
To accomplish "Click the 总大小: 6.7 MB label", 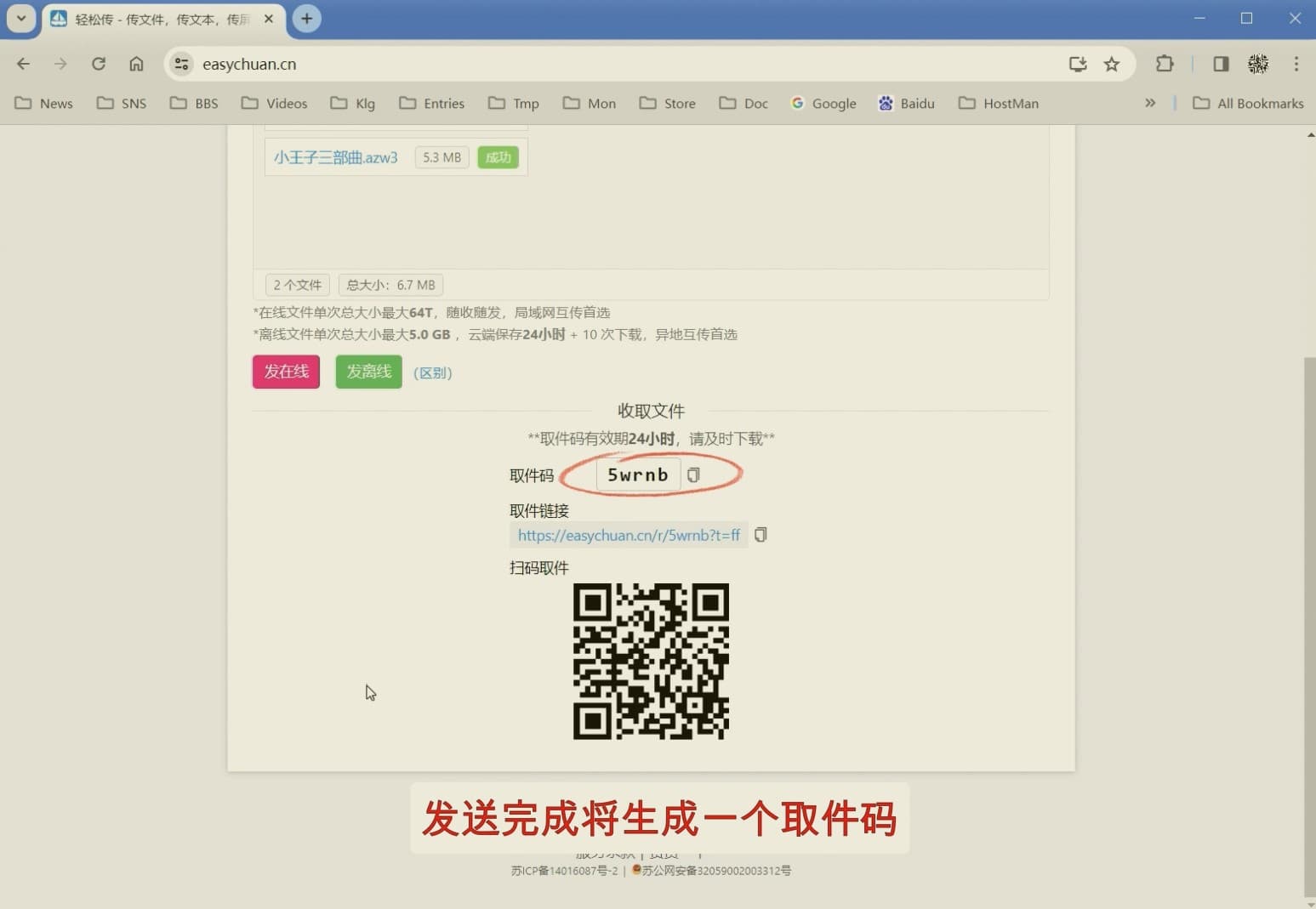I will [390, 285].
